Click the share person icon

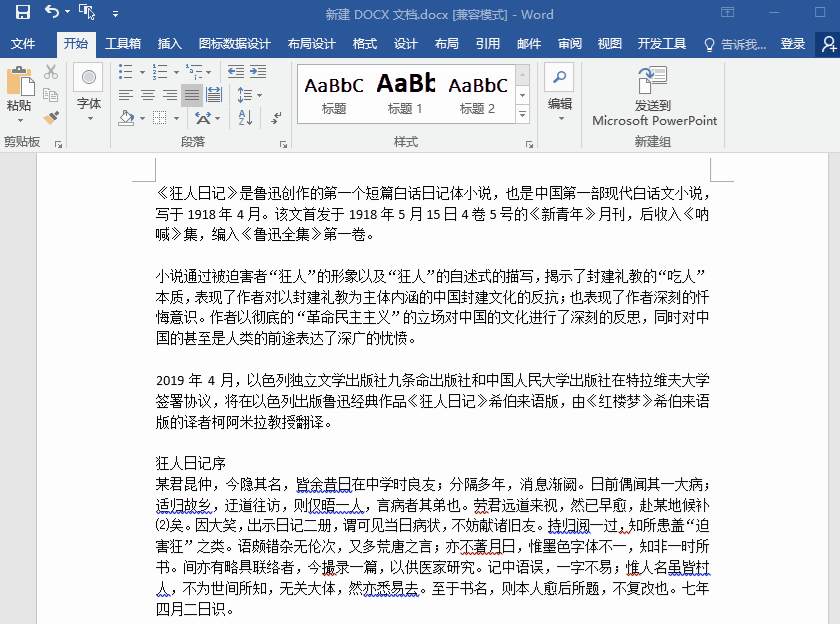828,44
